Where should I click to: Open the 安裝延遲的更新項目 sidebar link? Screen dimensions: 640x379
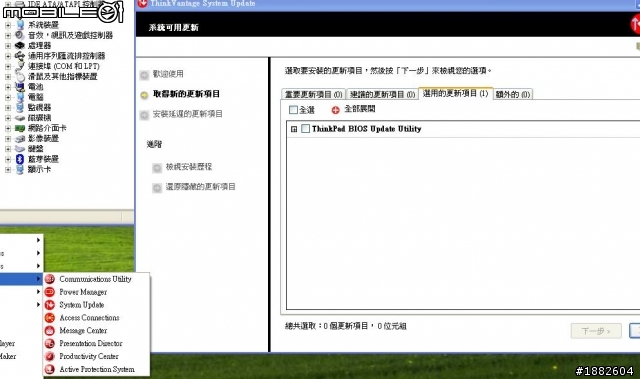tap(187, 114)
